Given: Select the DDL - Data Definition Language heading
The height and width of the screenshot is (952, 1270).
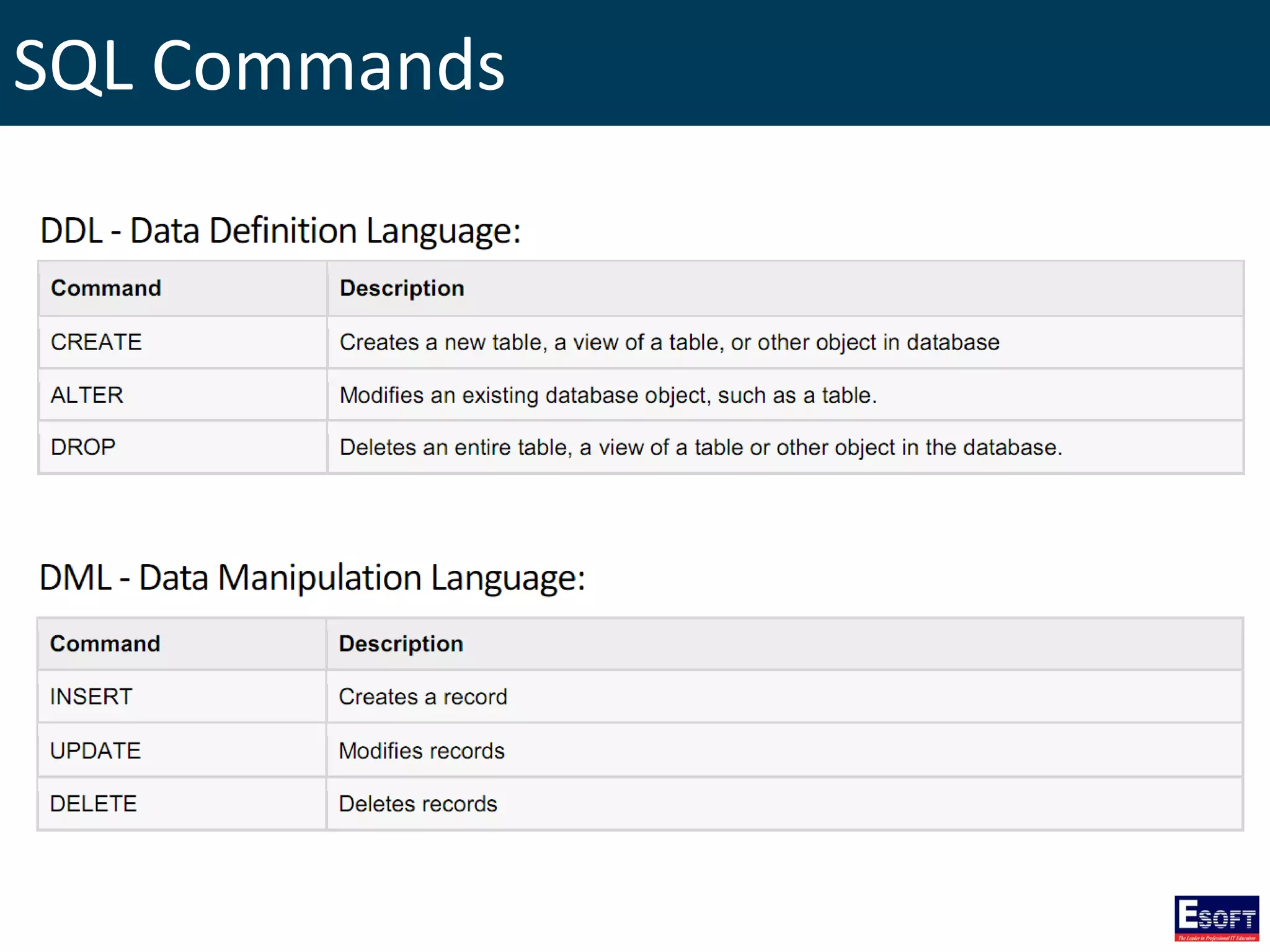Looking at the screenshot, I should point(280,231).
